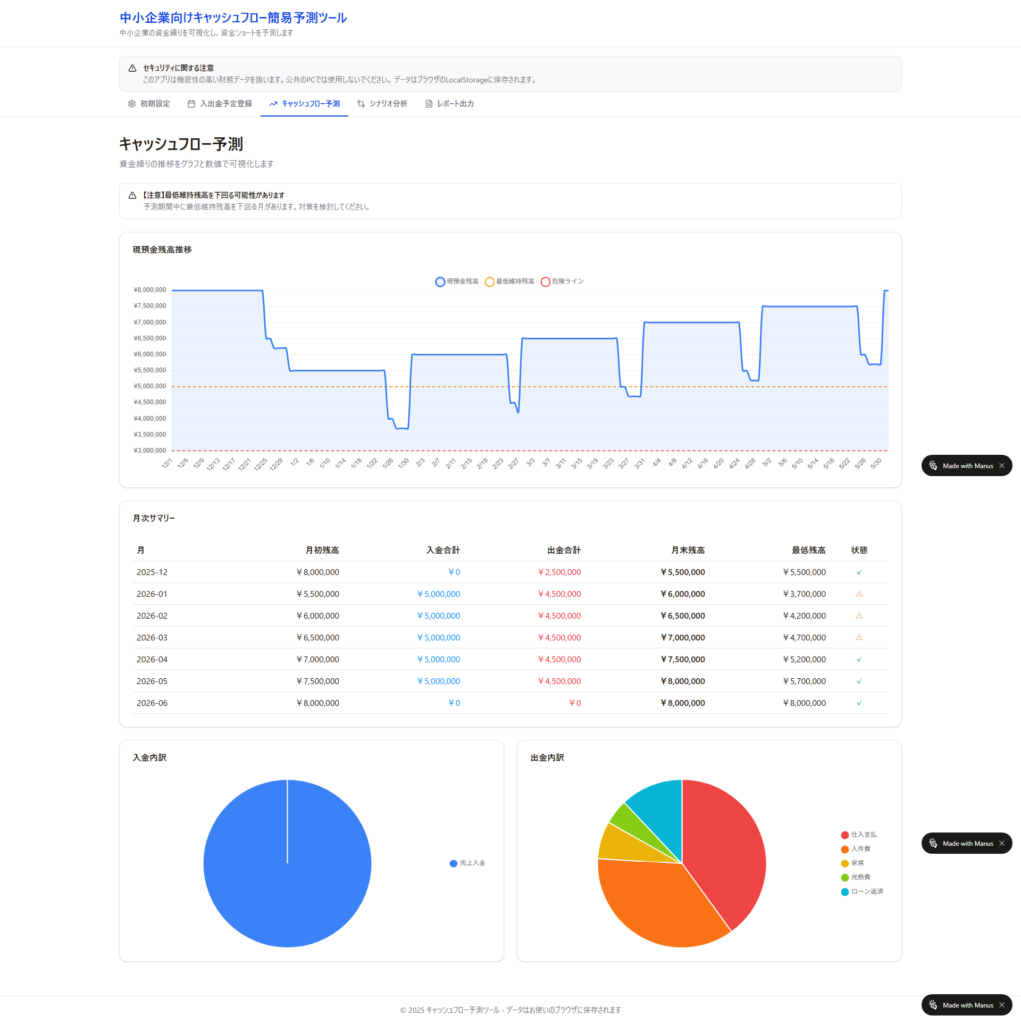Click the warning triangle in セキュリティに関する注意 banner
This screenshot has width=1021, height=1024.
coord(132,68)
